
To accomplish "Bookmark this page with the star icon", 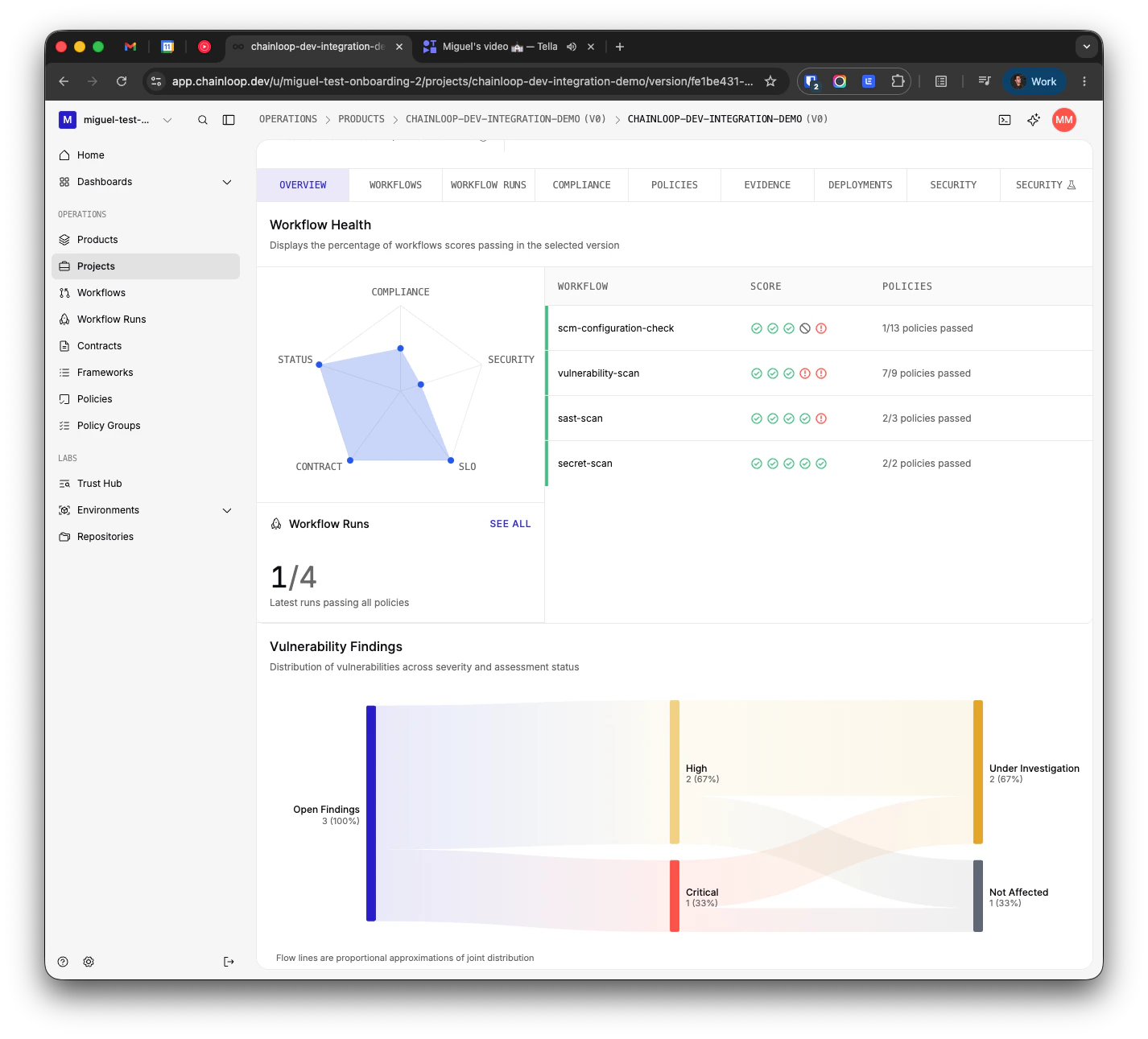I will pyautogui.click(x=770, y=81).
